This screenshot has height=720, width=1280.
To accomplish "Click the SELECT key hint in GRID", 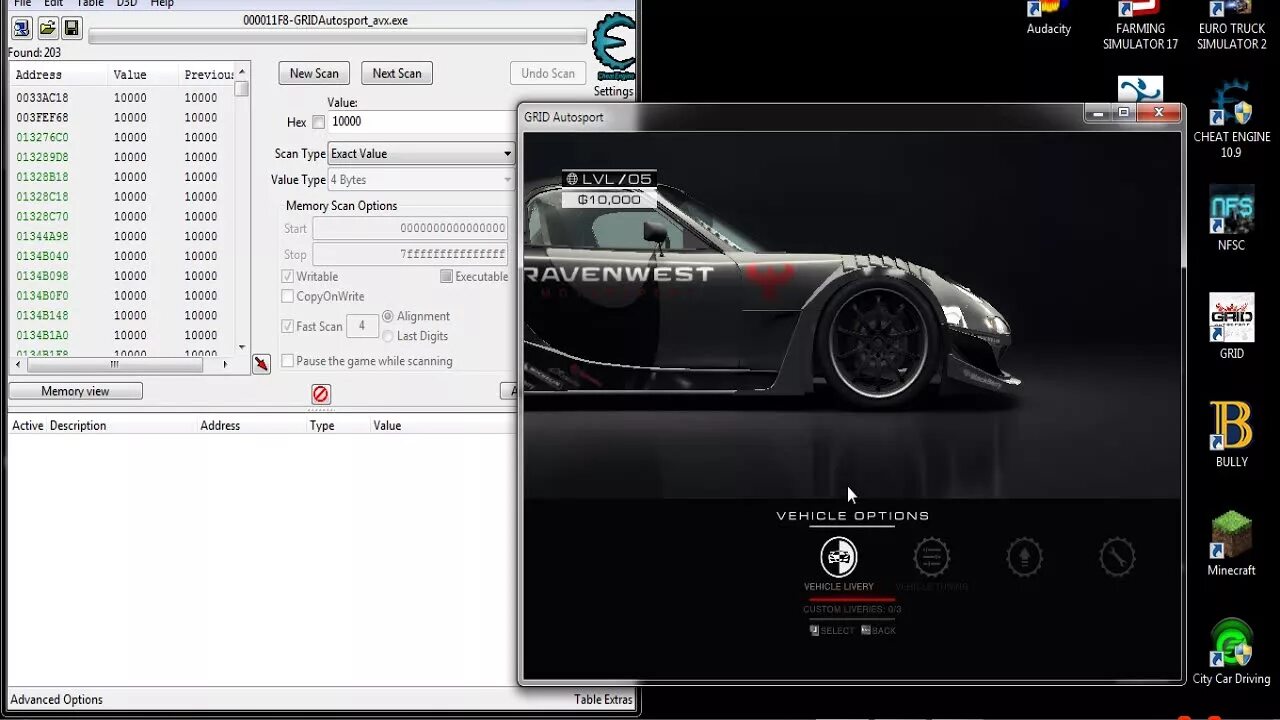I will click(832, 631).
